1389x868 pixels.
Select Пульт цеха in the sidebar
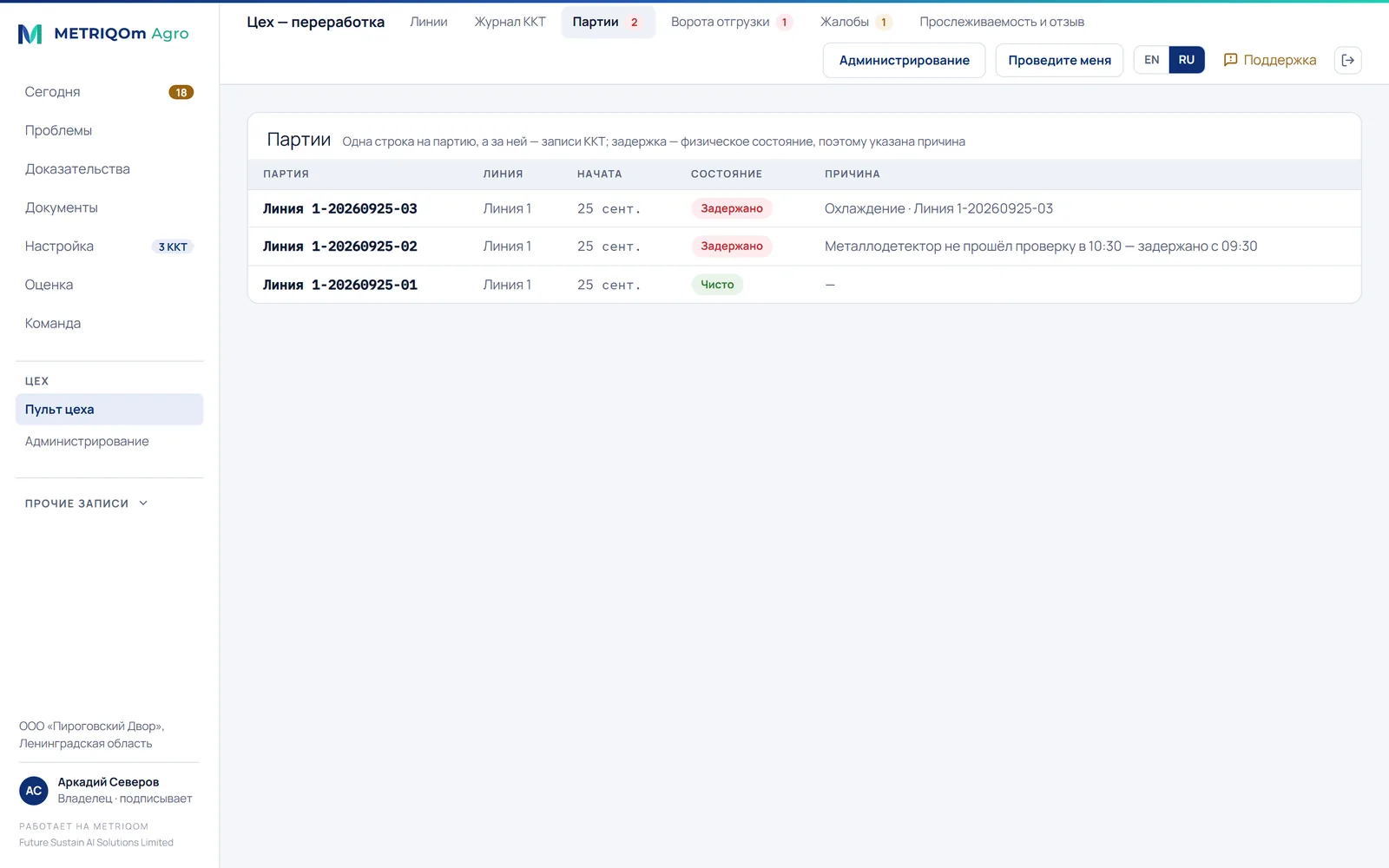pos(109,410)
